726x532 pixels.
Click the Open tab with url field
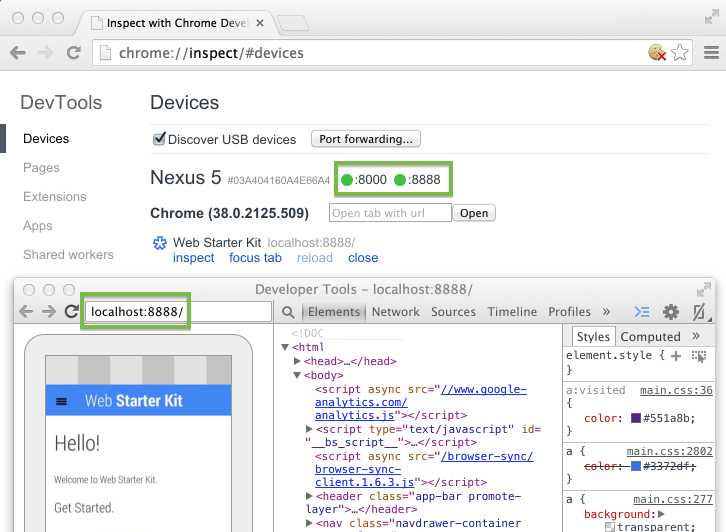(390, 213)
